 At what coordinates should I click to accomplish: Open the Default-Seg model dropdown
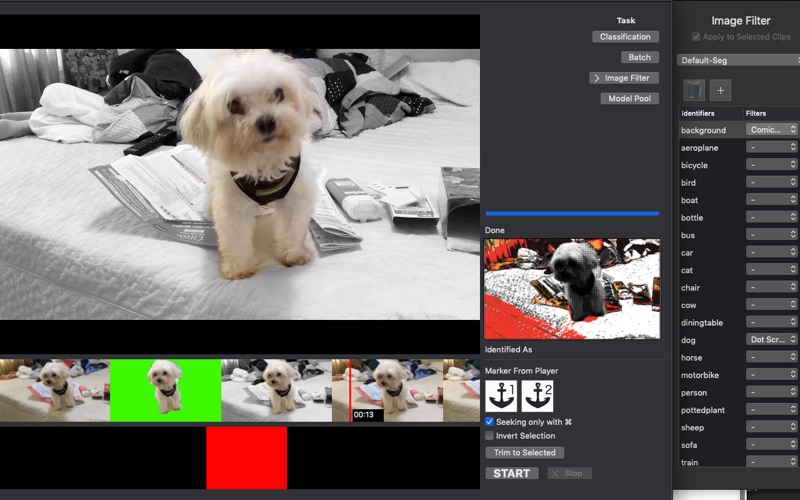click(739, 60)
